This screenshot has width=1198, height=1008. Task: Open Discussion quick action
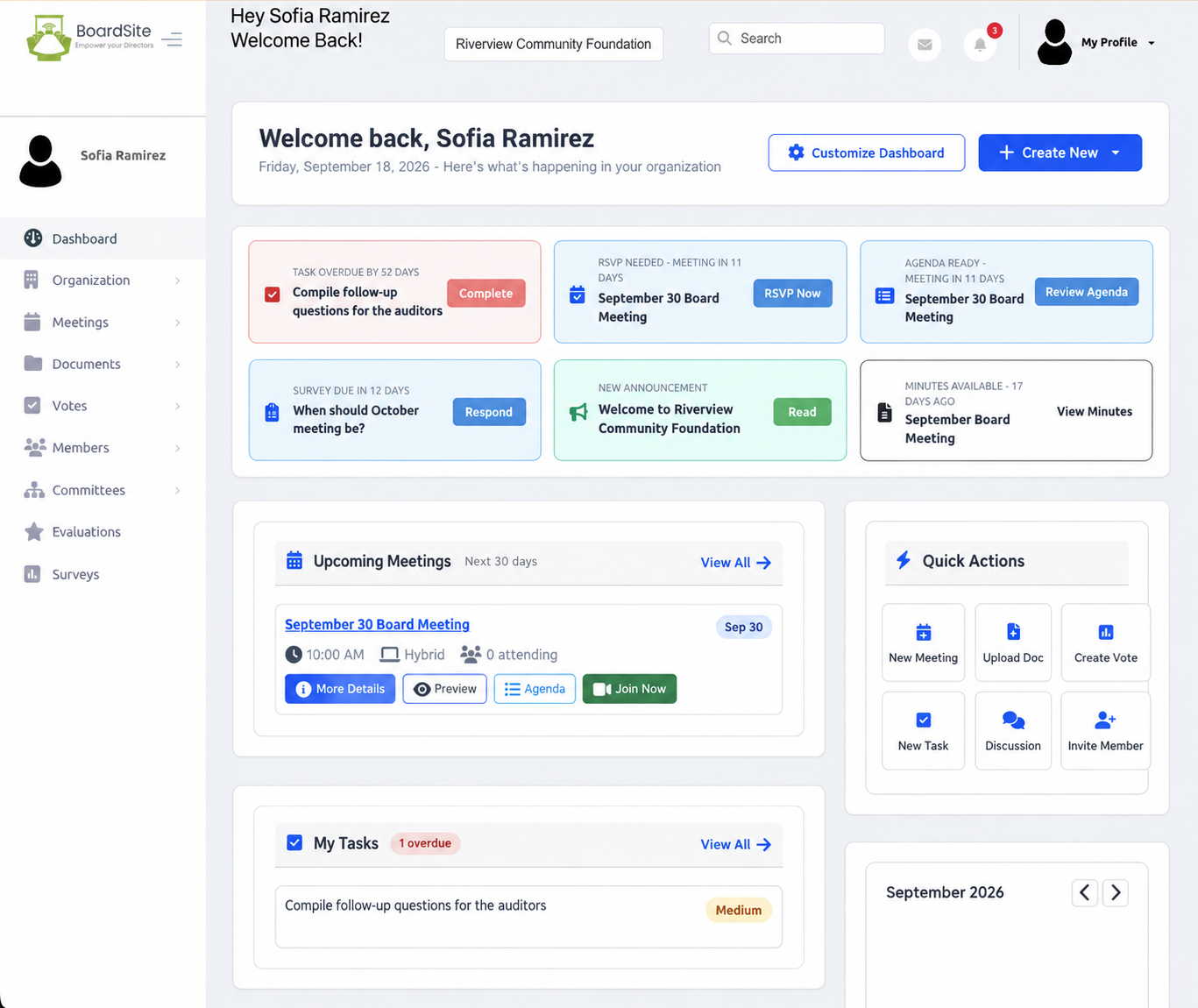coord(1013,731)
